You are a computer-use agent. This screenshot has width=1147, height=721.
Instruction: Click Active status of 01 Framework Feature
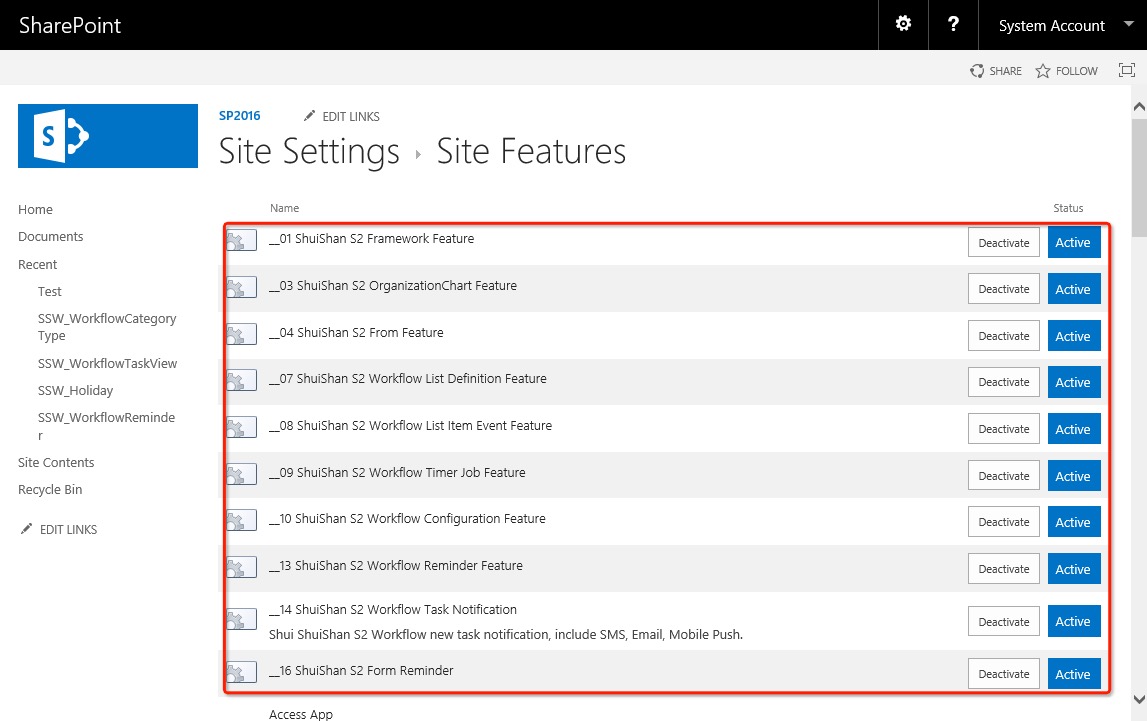point(1073,243)
